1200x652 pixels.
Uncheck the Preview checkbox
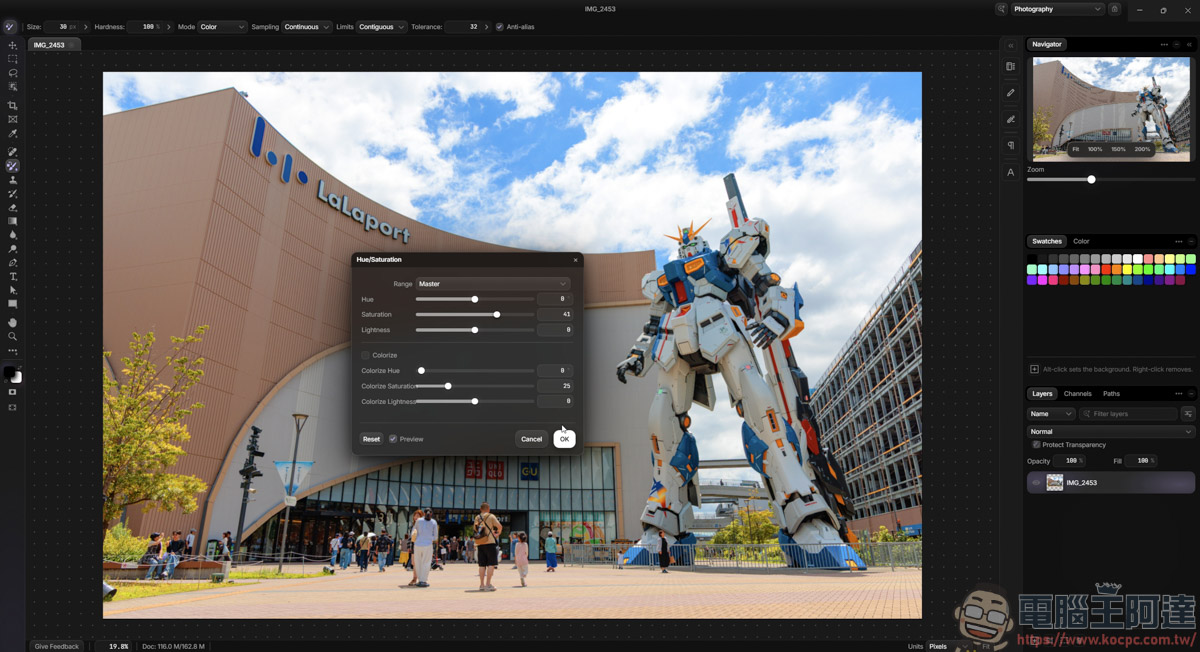pos(393,439)
